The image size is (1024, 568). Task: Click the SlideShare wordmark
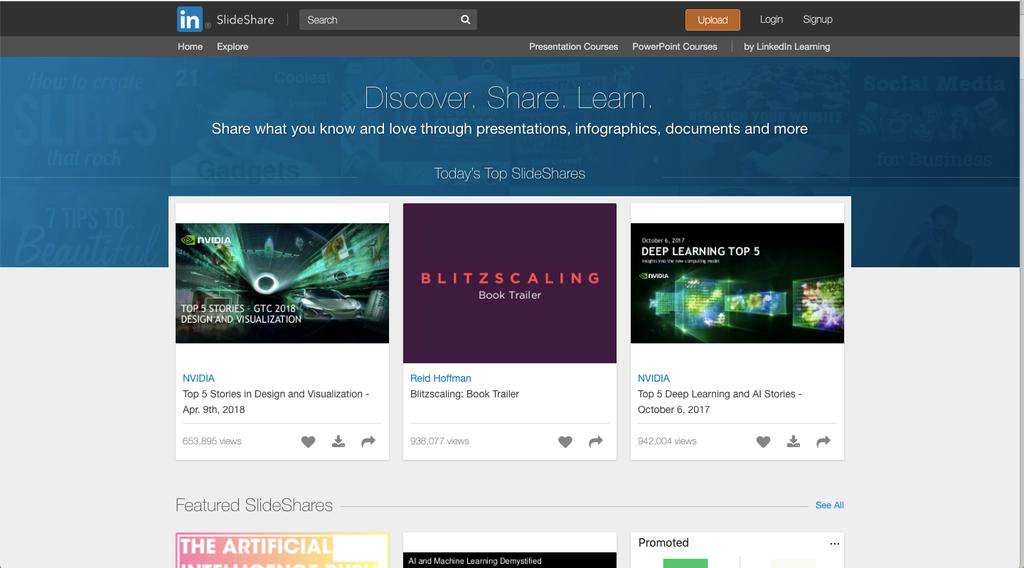(245, 20)
